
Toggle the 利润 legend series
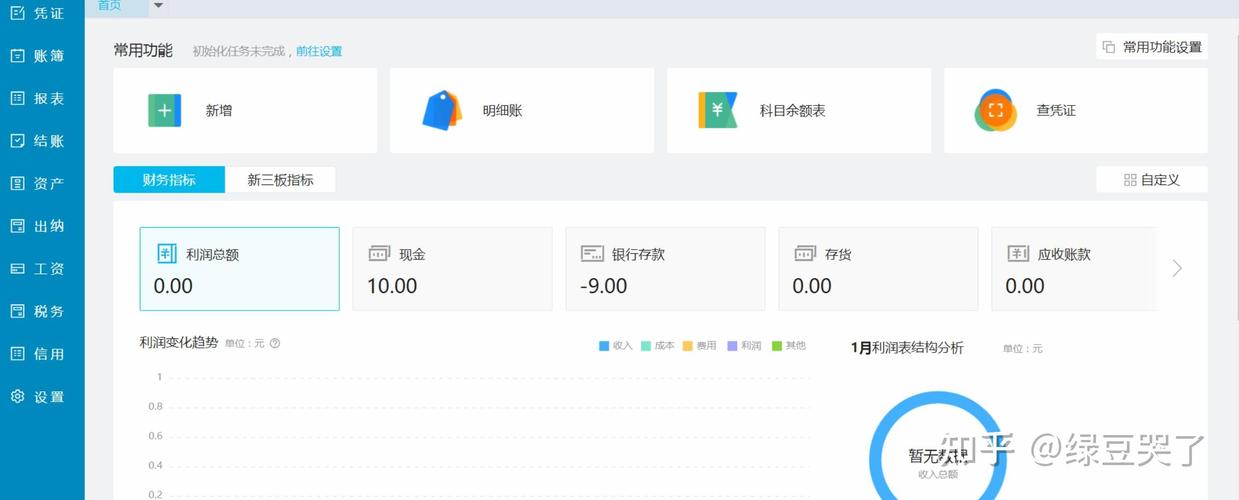pyautogui.click(x=745, y=346)
